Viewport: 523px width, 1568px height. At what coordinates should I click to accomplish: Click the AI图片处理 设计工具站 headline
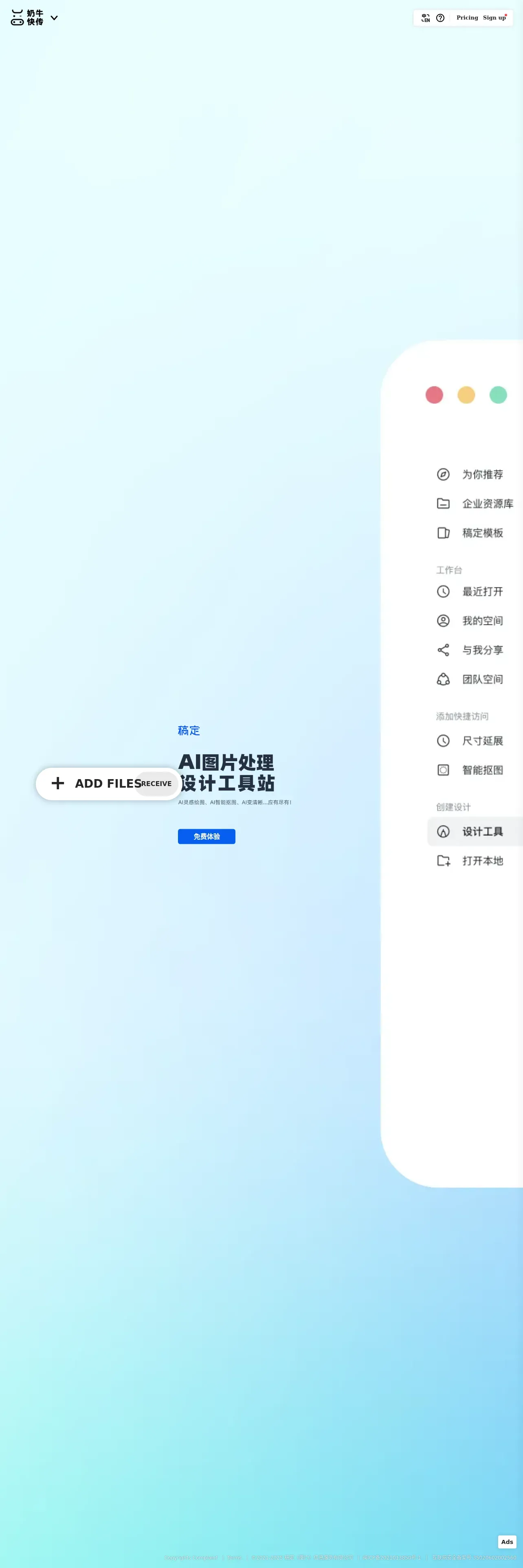pyautogui.click(x=226, y=773)
